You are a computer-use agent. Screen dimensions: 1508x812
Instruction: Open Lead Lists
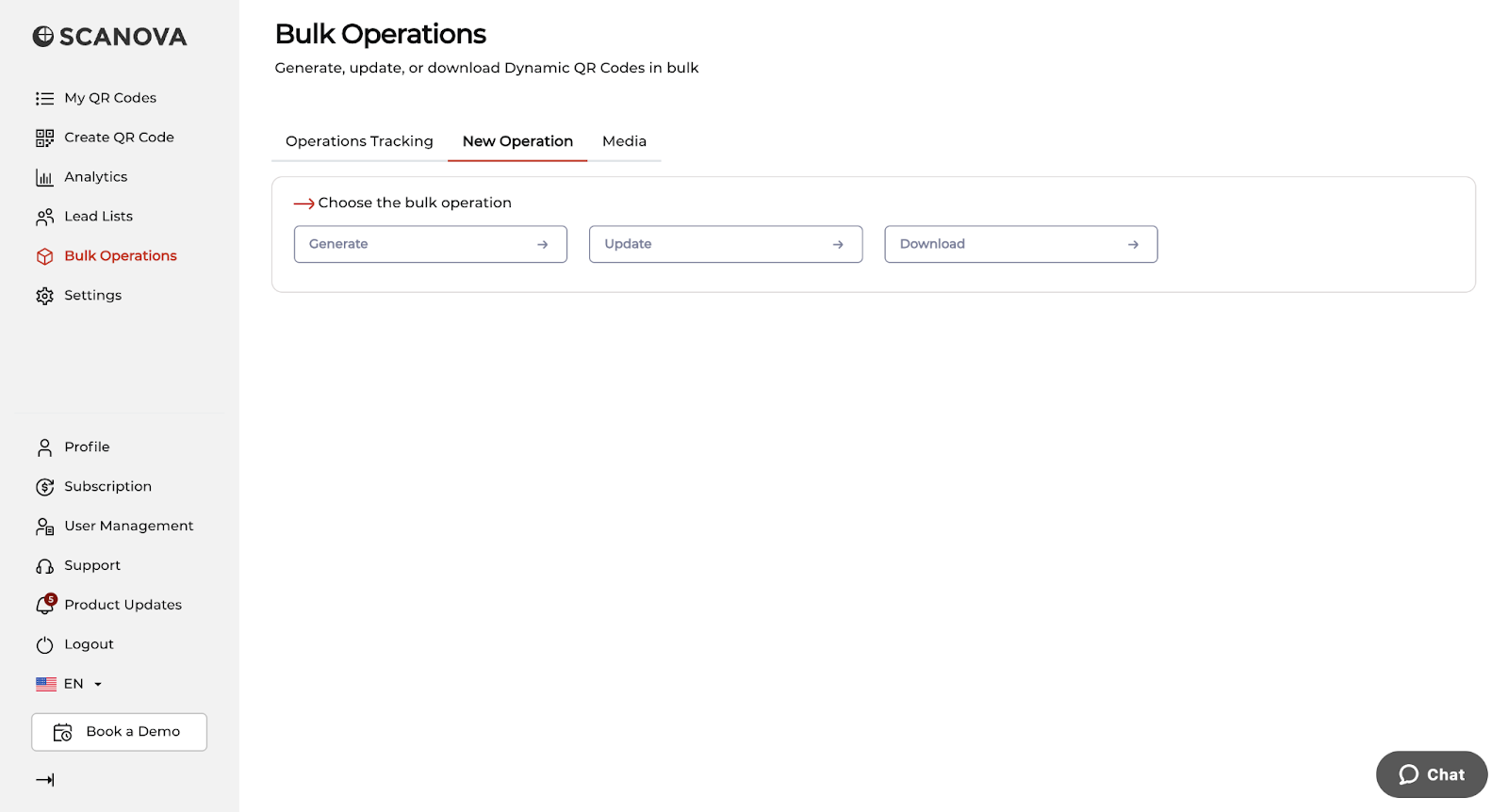(x=98, y=217)
